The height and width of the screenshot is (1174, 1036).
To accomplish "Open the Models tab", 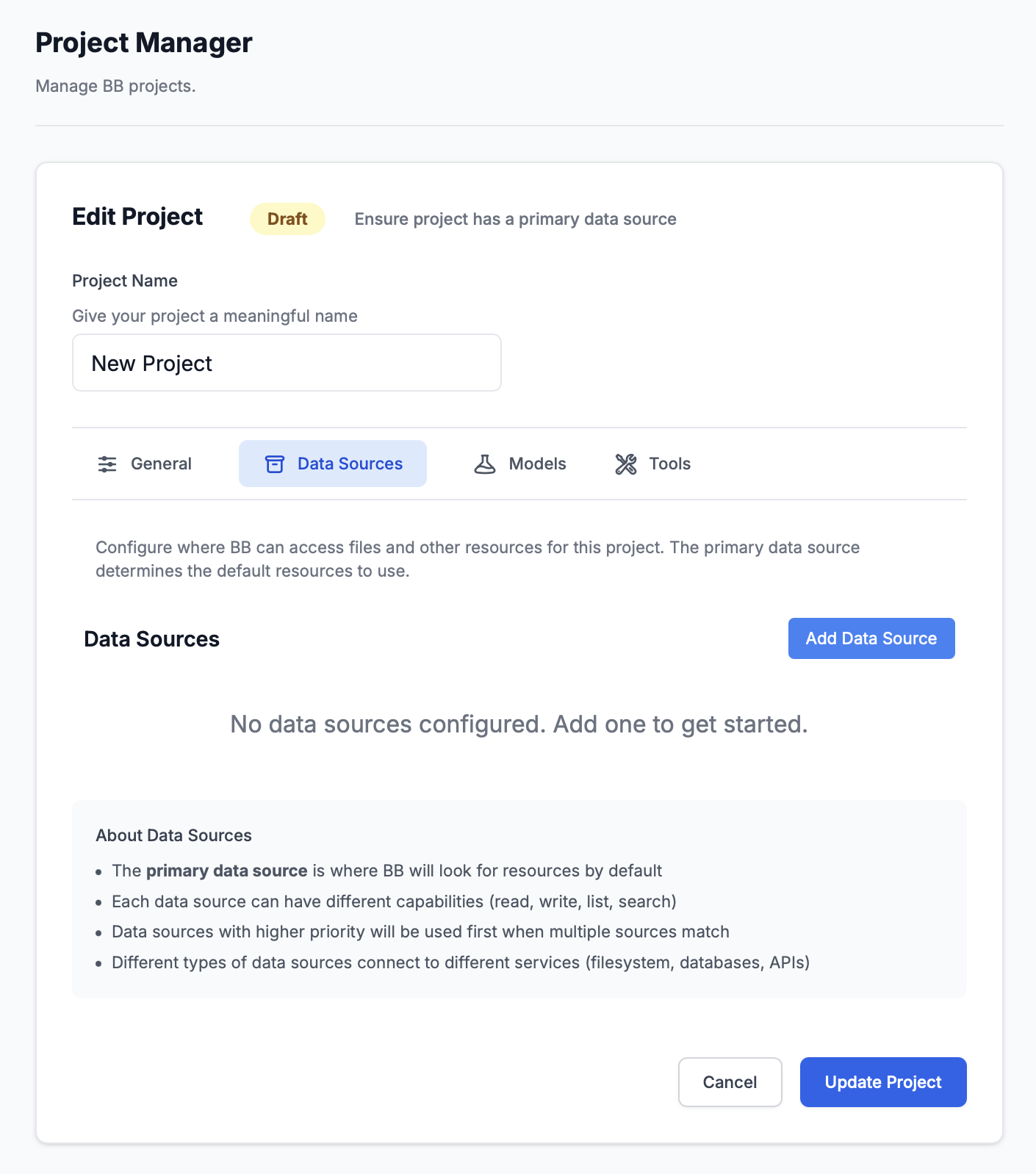I will click(x=537, y=464).
